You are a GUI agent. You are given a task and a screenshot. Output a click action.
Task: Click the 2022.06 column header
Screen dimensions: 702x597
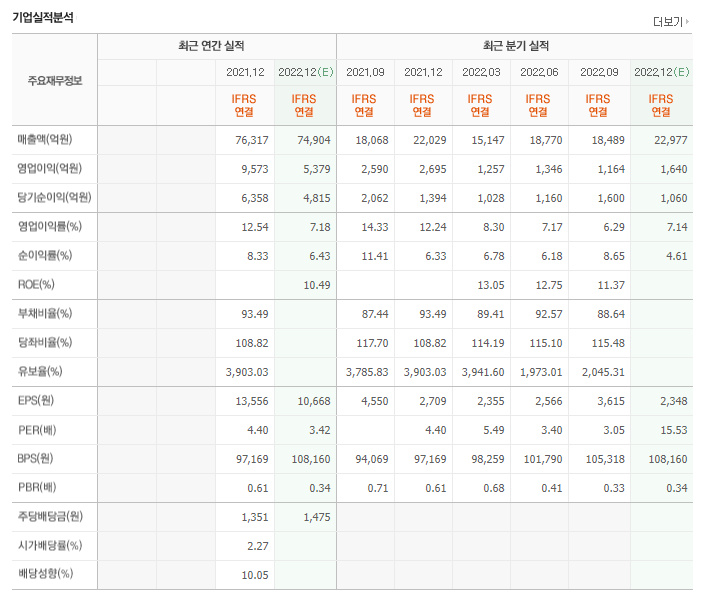click(539, 72)
